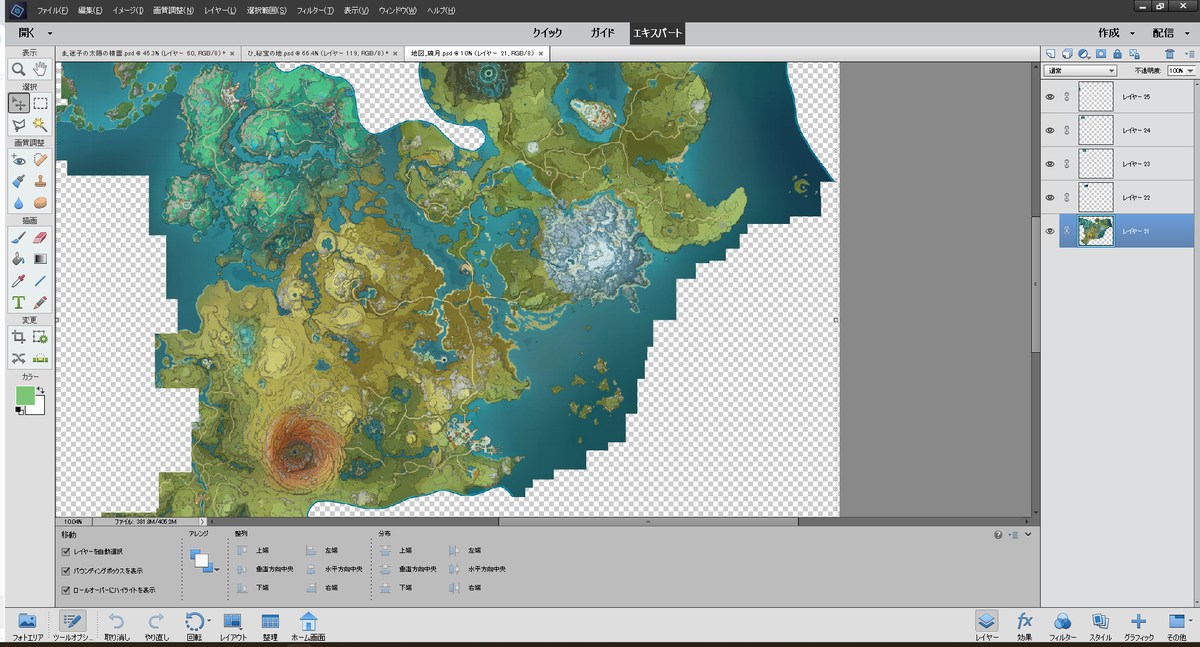Pick the Magic Wand selection tool
The width and height of the screenshot is (1200, 647).
[x=41, y=124]
